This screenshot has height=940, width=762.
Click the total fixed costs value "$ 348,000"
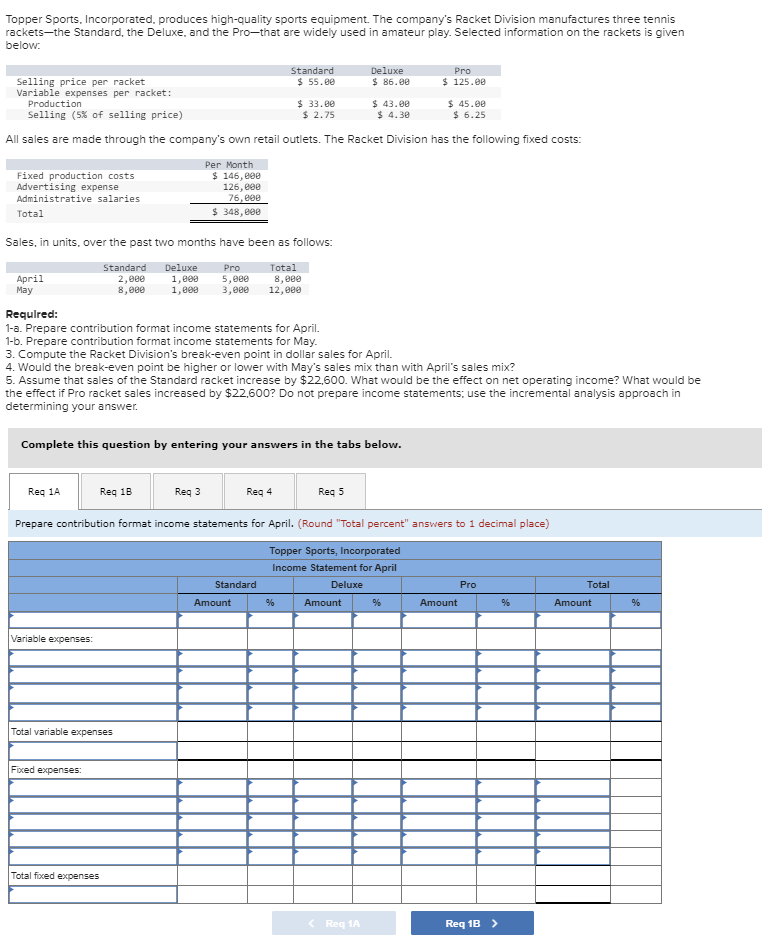click(x=236, y=212)
